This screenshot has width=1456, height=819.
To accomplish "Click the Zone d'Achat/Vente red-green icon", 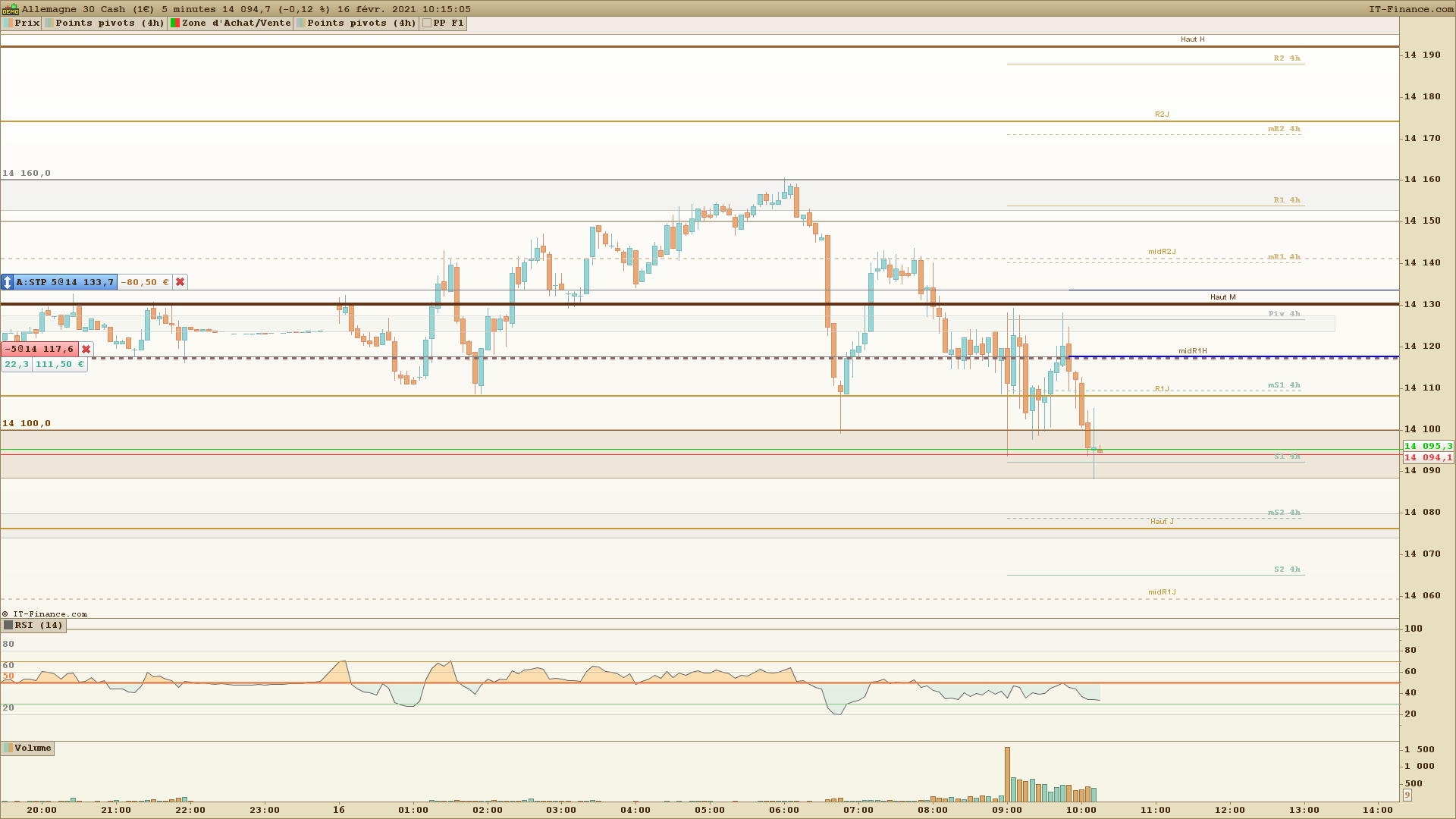I will pyautogui.click(x=175, y=24).
